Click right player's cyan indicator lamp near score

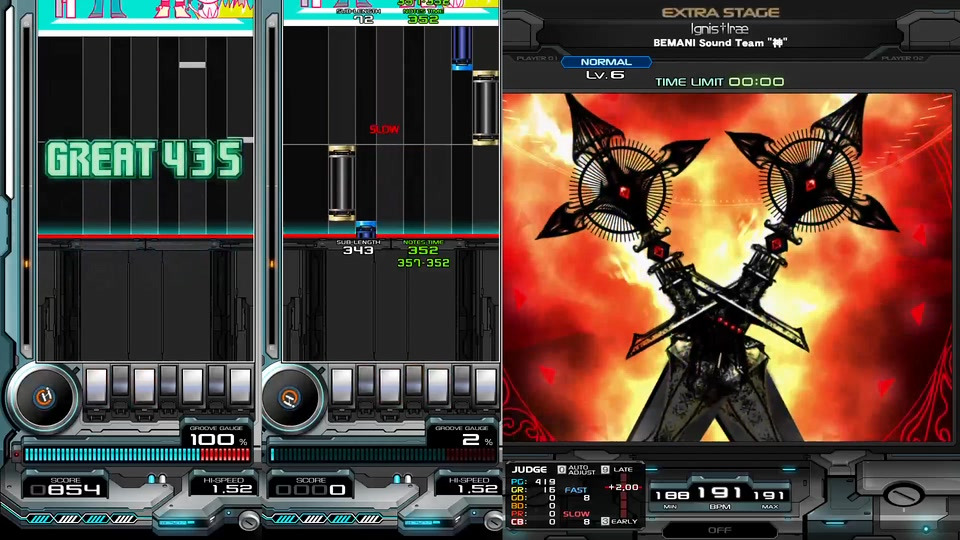[x=397, y=478]
